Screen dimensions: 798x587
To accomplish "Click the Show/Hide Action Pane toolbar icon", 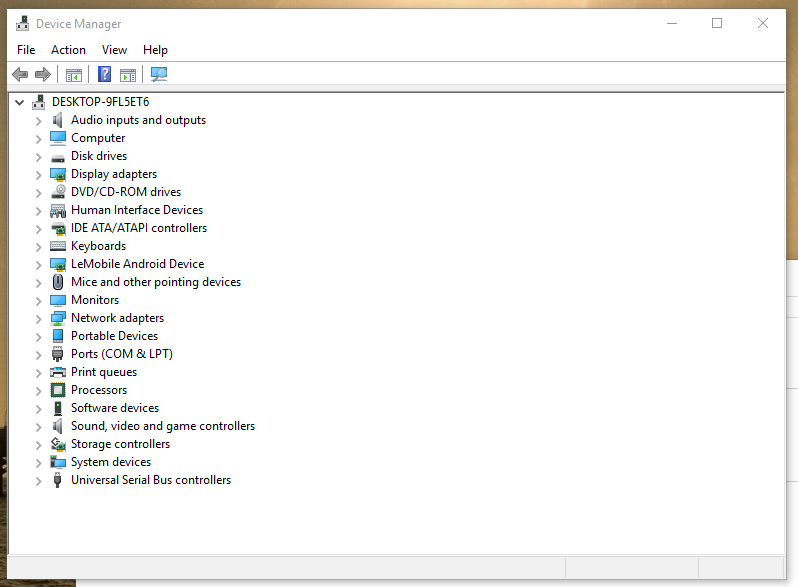I will 128,75.
